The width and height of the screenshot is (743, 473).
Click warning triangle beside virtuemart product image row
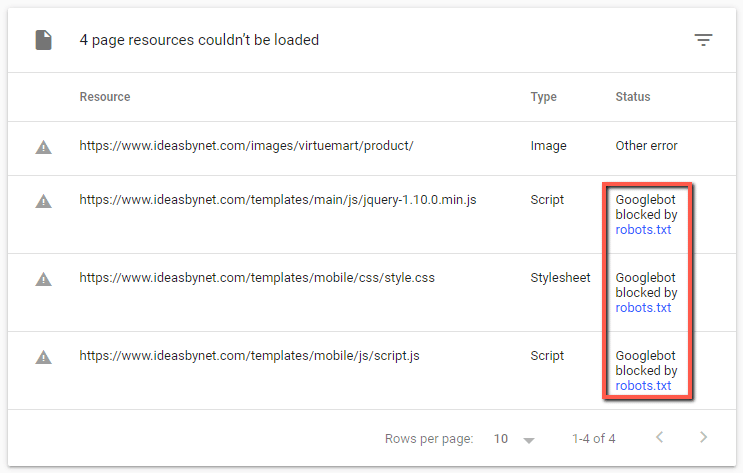click(x=43, y=146)
